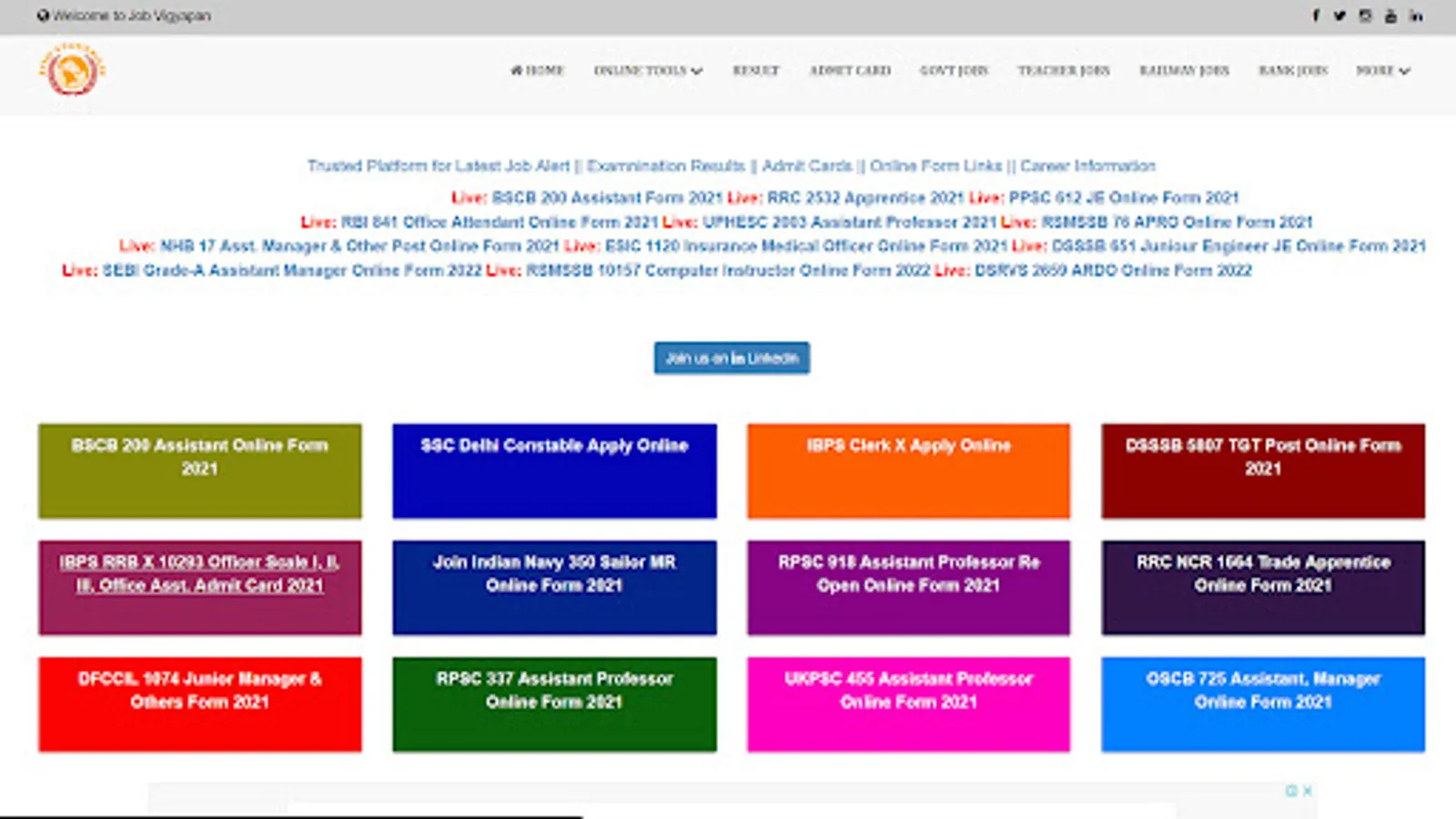Image resolution: width=1456 pixels, height=819 pixels.
Task: Open SSC Delhi Constable Apply Online card
Action: coord(554,470)
